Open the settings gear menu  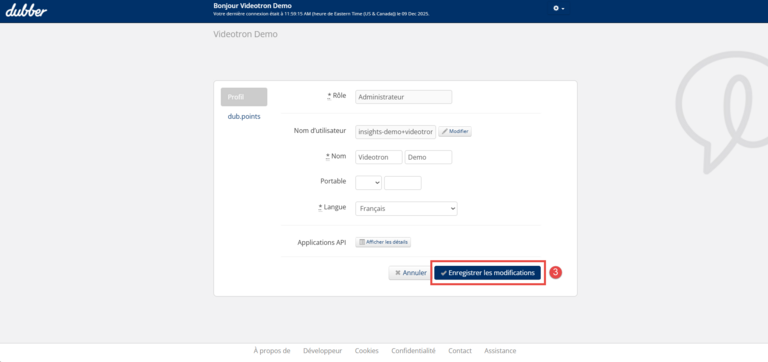click(x=558, y=9)
